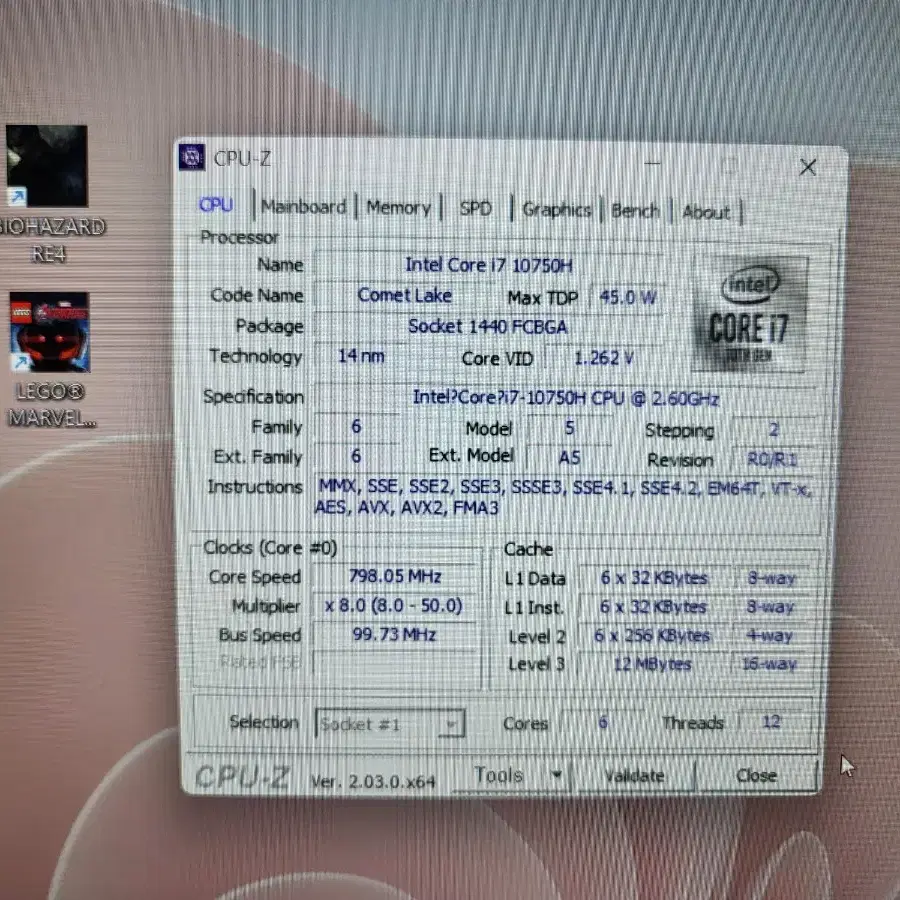Minimize the CPU-Z window

[x=651, y=163]
